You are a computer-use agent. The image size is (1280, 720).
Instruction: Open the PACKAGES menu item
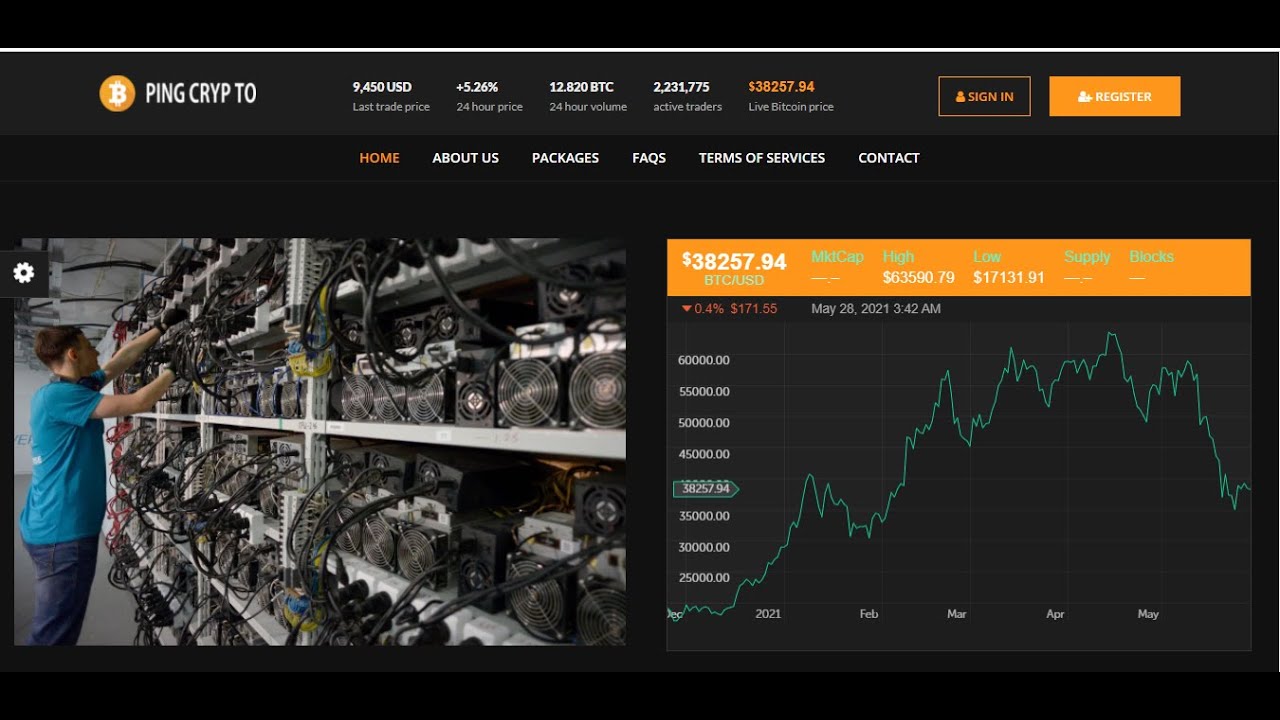565,158
